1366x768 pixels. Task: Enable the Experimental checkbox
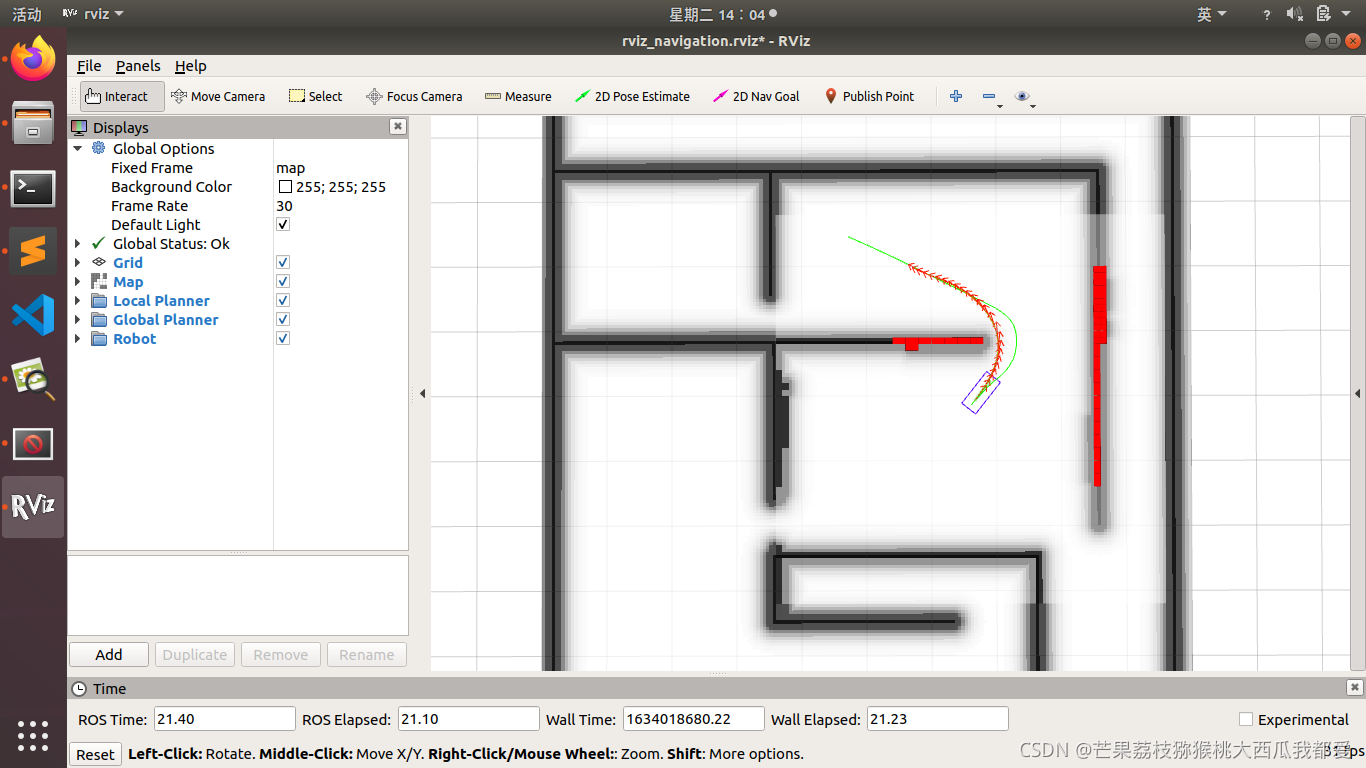pos(1246,719)
